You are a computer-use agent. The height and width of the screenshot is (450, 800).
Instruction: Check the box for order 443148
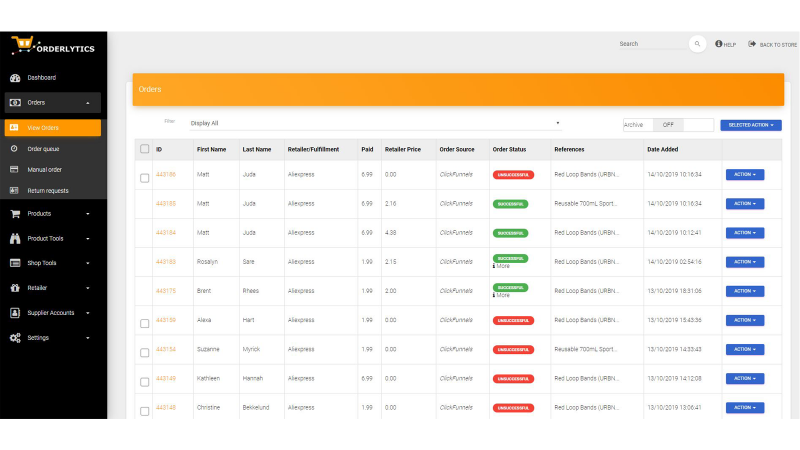[x=144, y=411]
